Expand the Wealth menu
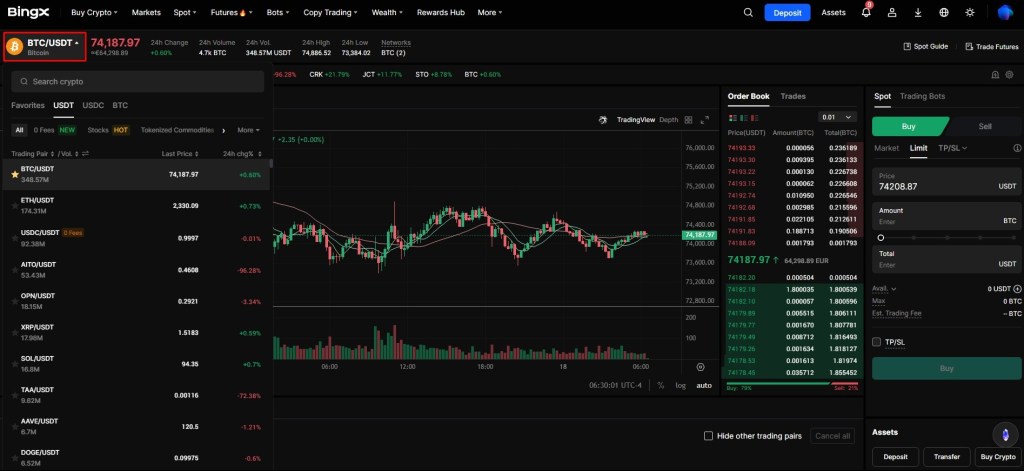This screenshot has height=471, width=1024. (x=387, y=12)
